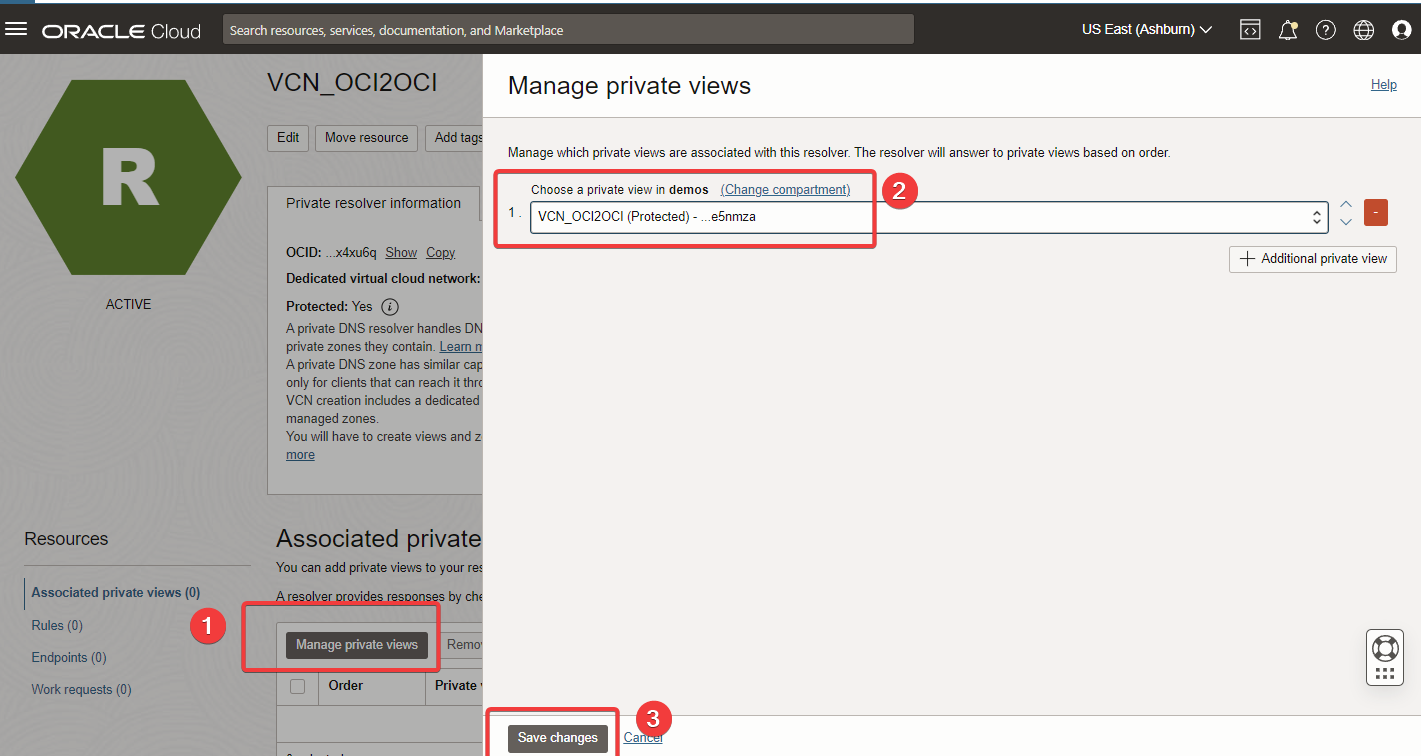Click the search resources input field
The height and width of the screenshot is (756, 1421).
[568, 30]
